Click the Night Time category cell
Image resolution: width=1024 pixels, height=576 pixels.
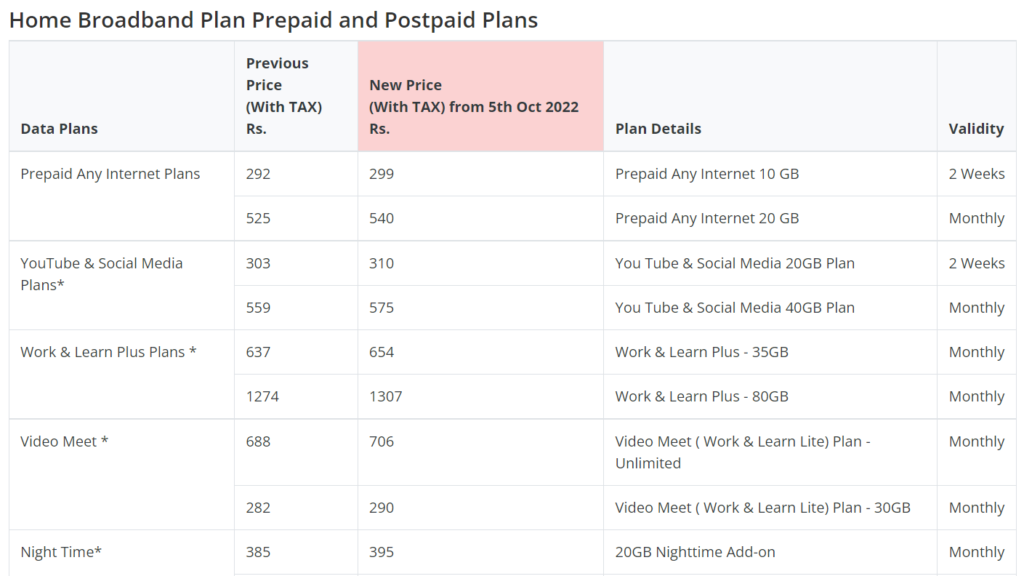pos(121,552)
